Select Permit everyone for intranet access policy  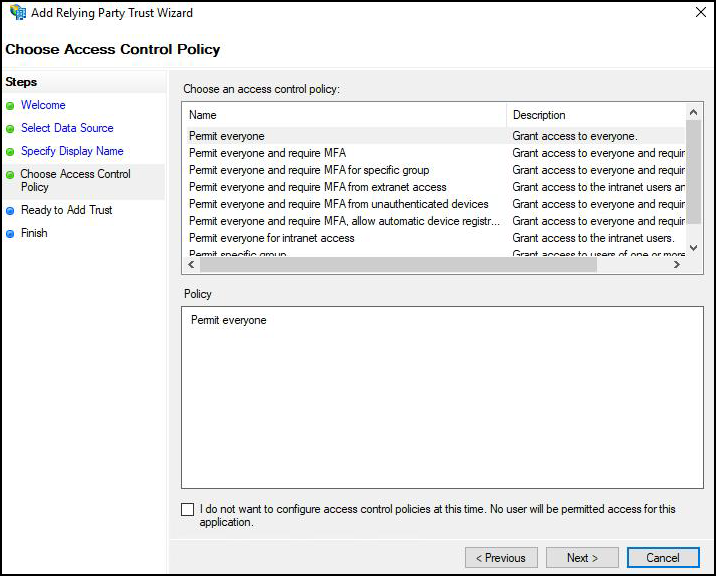[271, 238]
